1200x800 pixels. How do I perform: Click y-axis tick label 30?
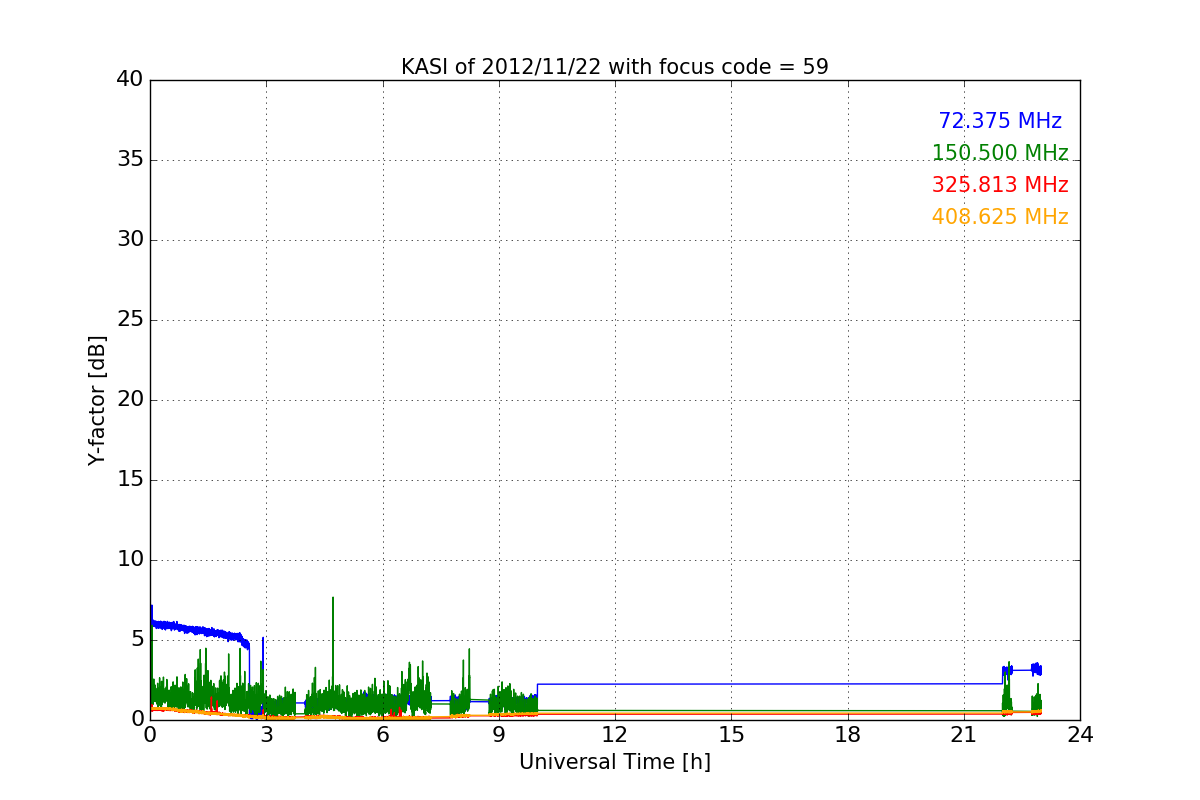(x=130, y=240)
